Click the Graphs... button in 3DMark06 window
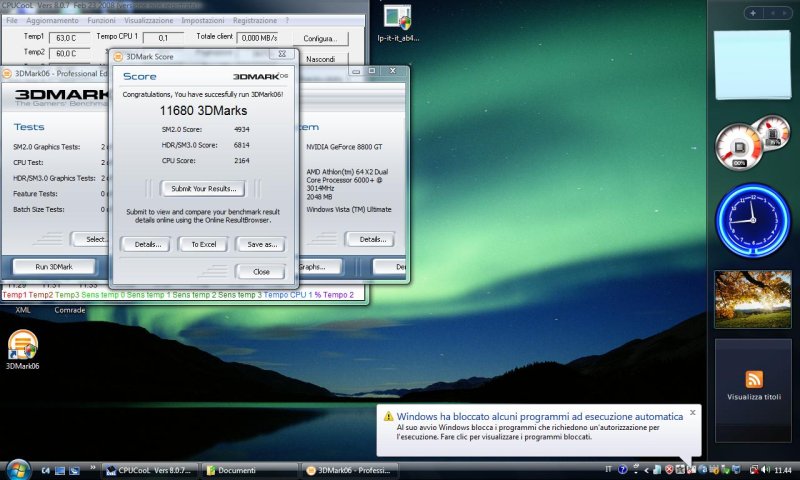800x480 pixels. (x=318, y=267)
